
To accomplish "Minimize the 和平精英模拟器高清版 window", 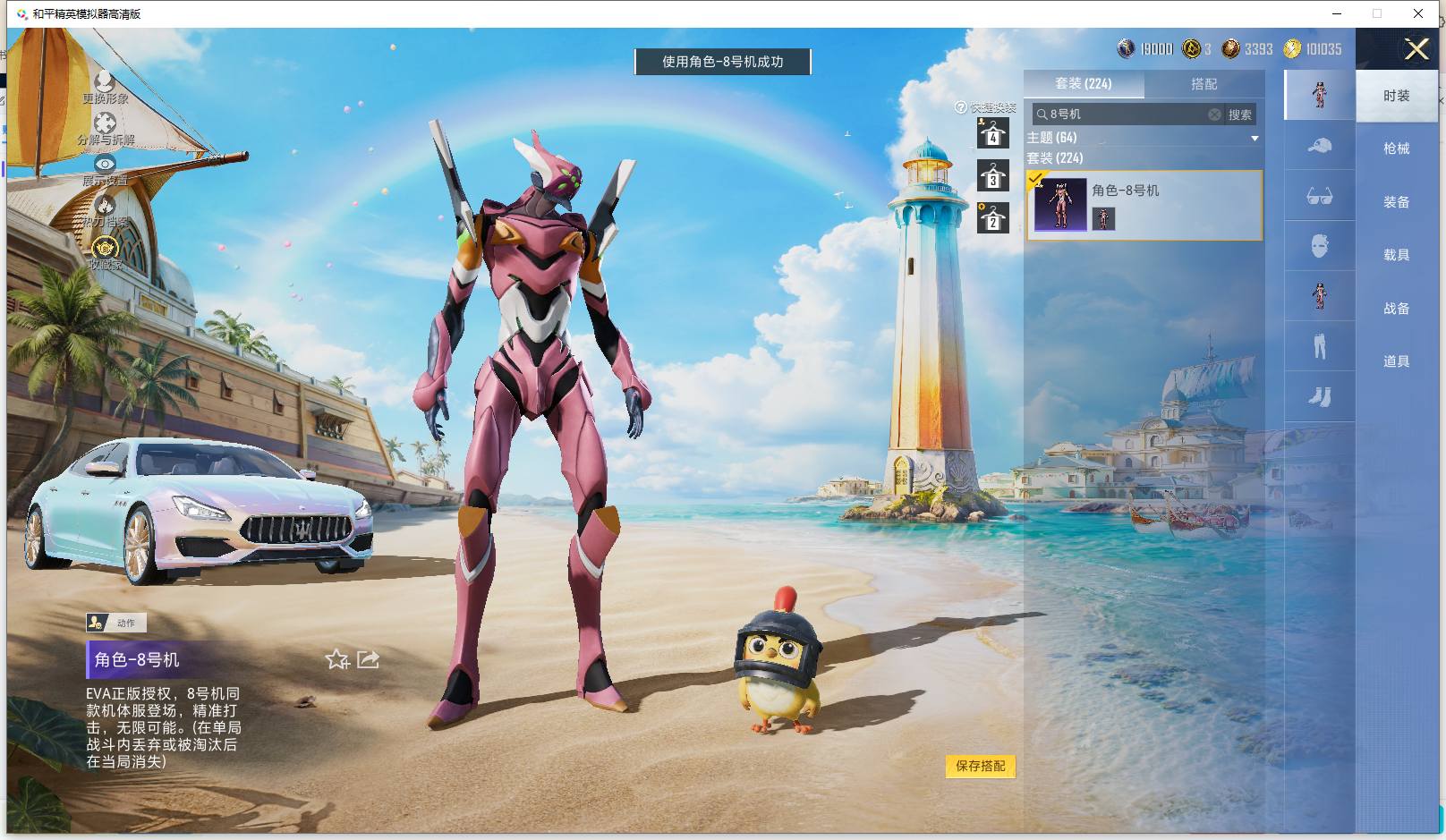I will click(x=1338, y=13).
